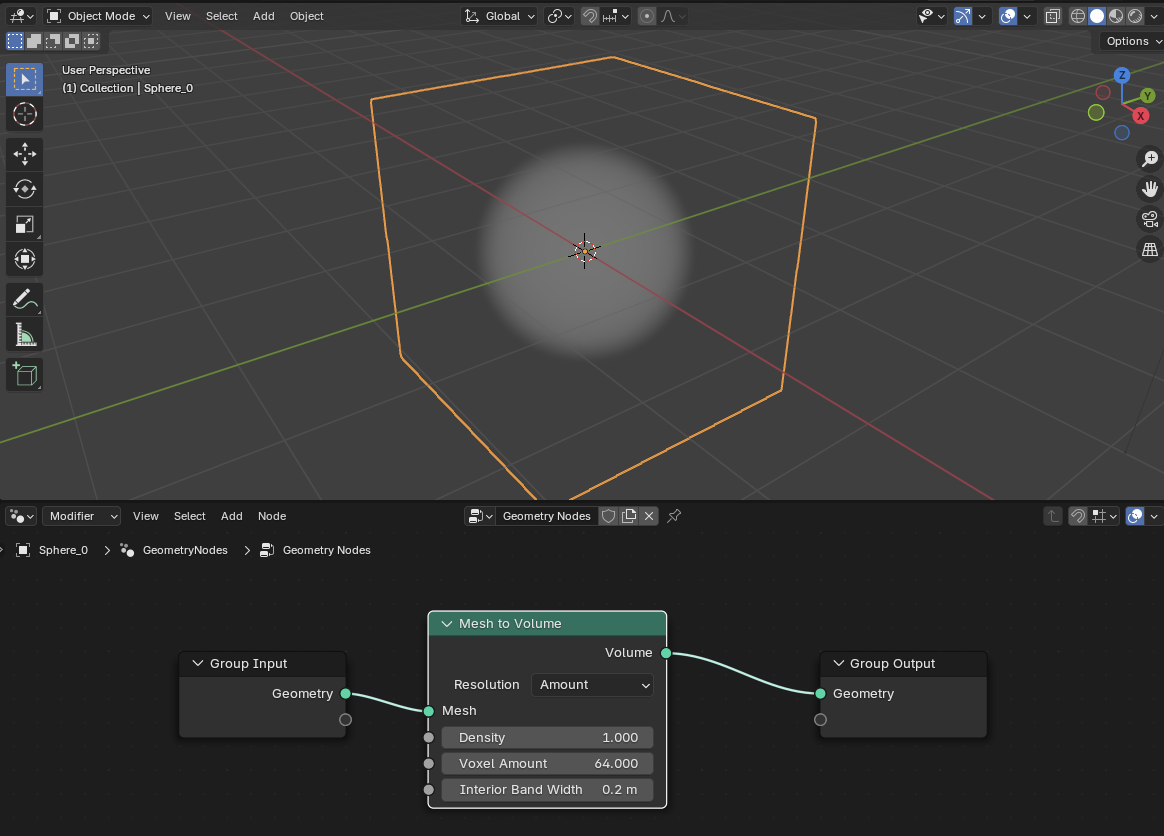
Task: Collapse the Group Input node
Action: pos(197,663)
